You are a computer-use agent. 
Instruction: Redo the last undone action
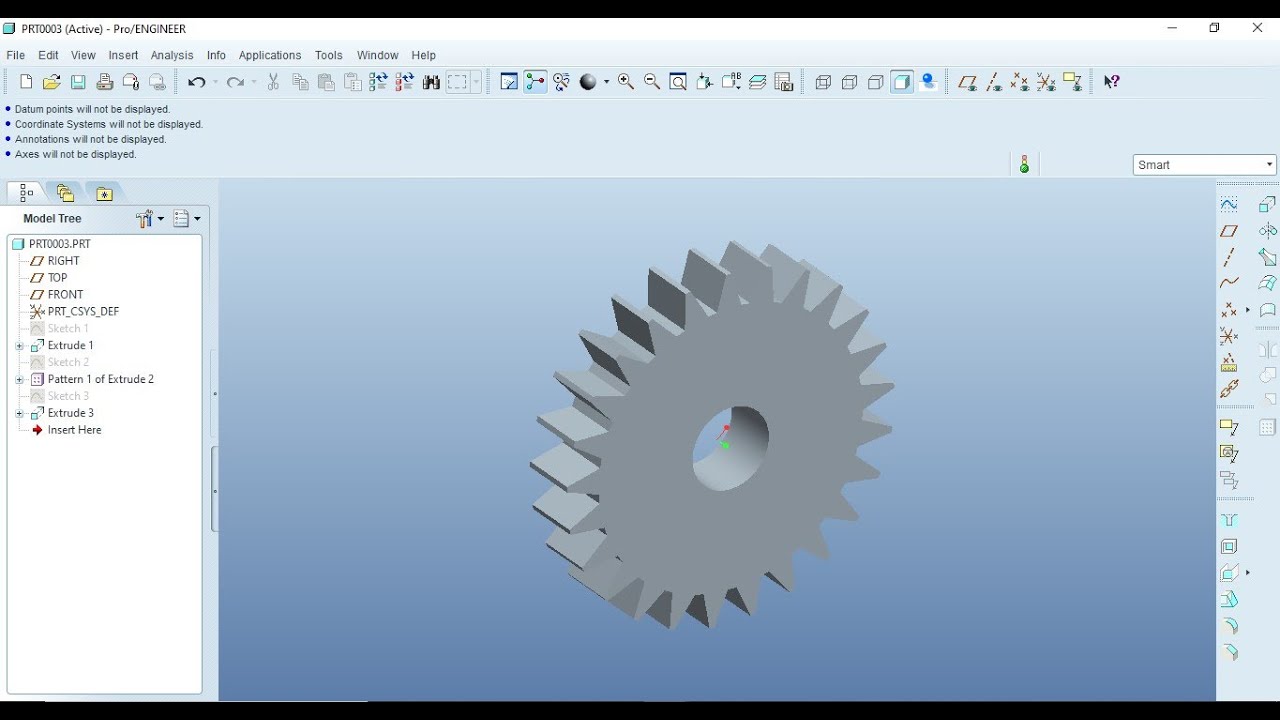235,82
